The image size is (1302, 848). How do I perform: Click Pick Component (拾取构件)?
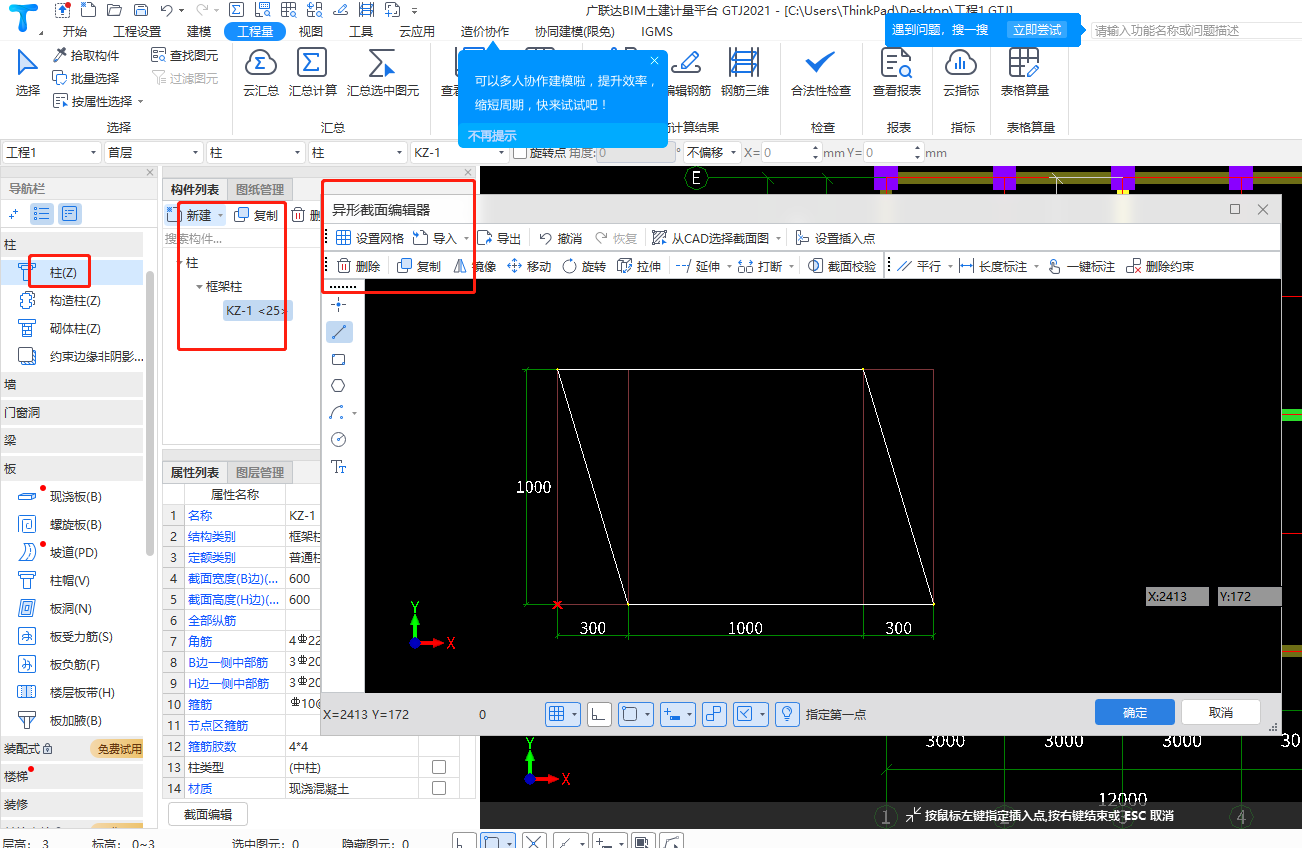[86, 55]
